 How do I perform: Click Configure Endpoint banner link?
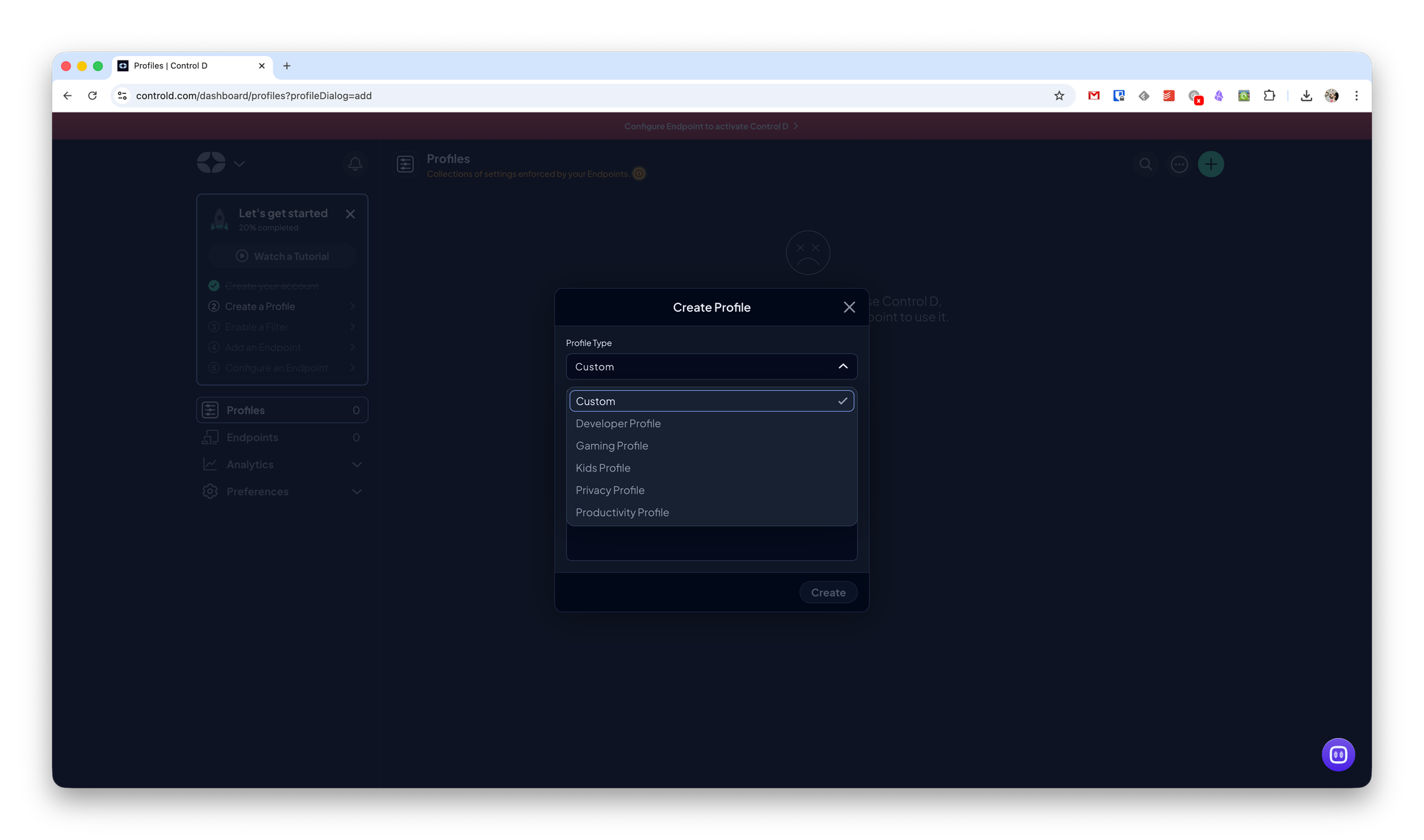pyautogui.click(x=711, y=126)
